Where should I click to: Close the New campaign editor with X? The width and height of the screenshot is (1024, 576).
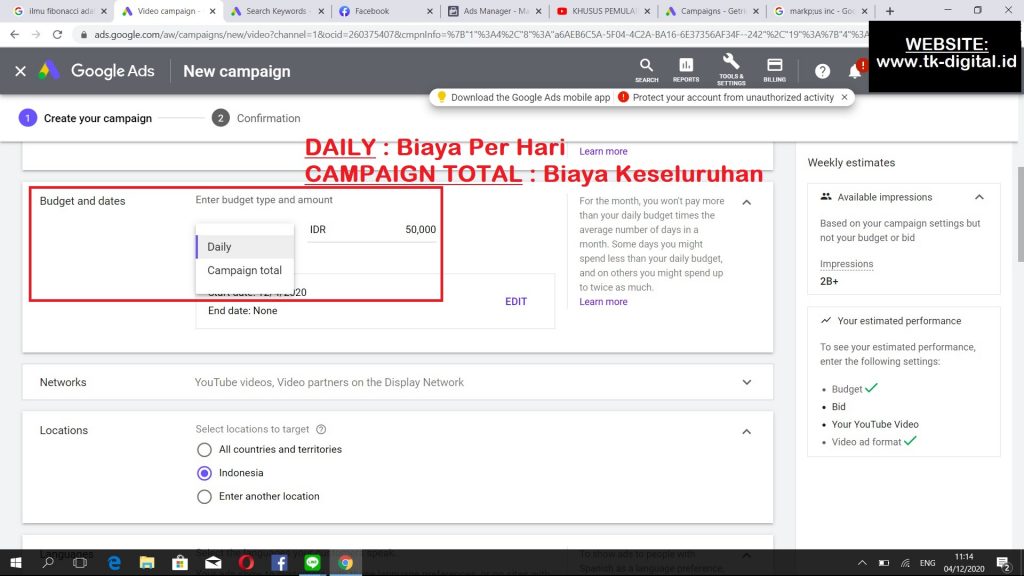[x=20, y=71]
